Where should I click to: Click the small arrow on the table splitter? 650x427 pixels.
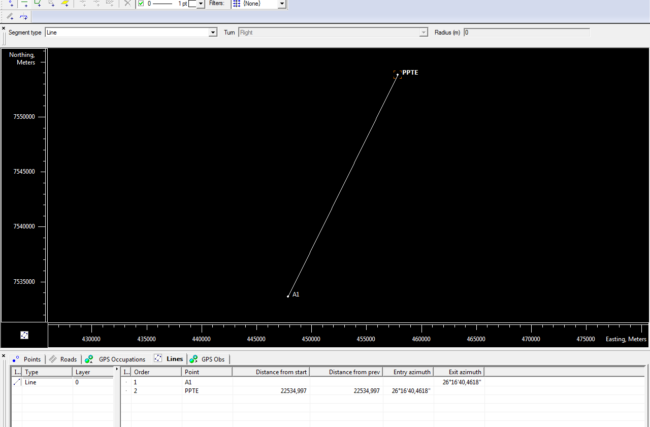click(116, 369)
